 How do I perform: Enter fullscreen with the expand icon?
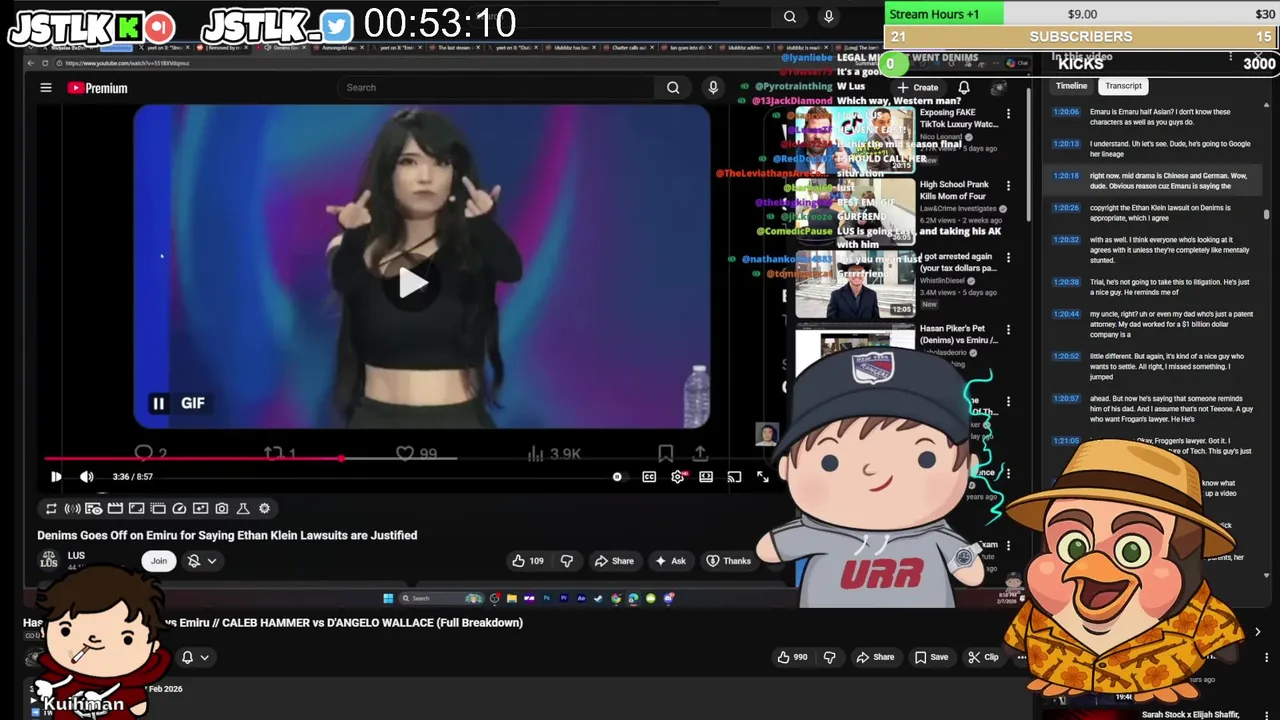(x=763, y=477)
